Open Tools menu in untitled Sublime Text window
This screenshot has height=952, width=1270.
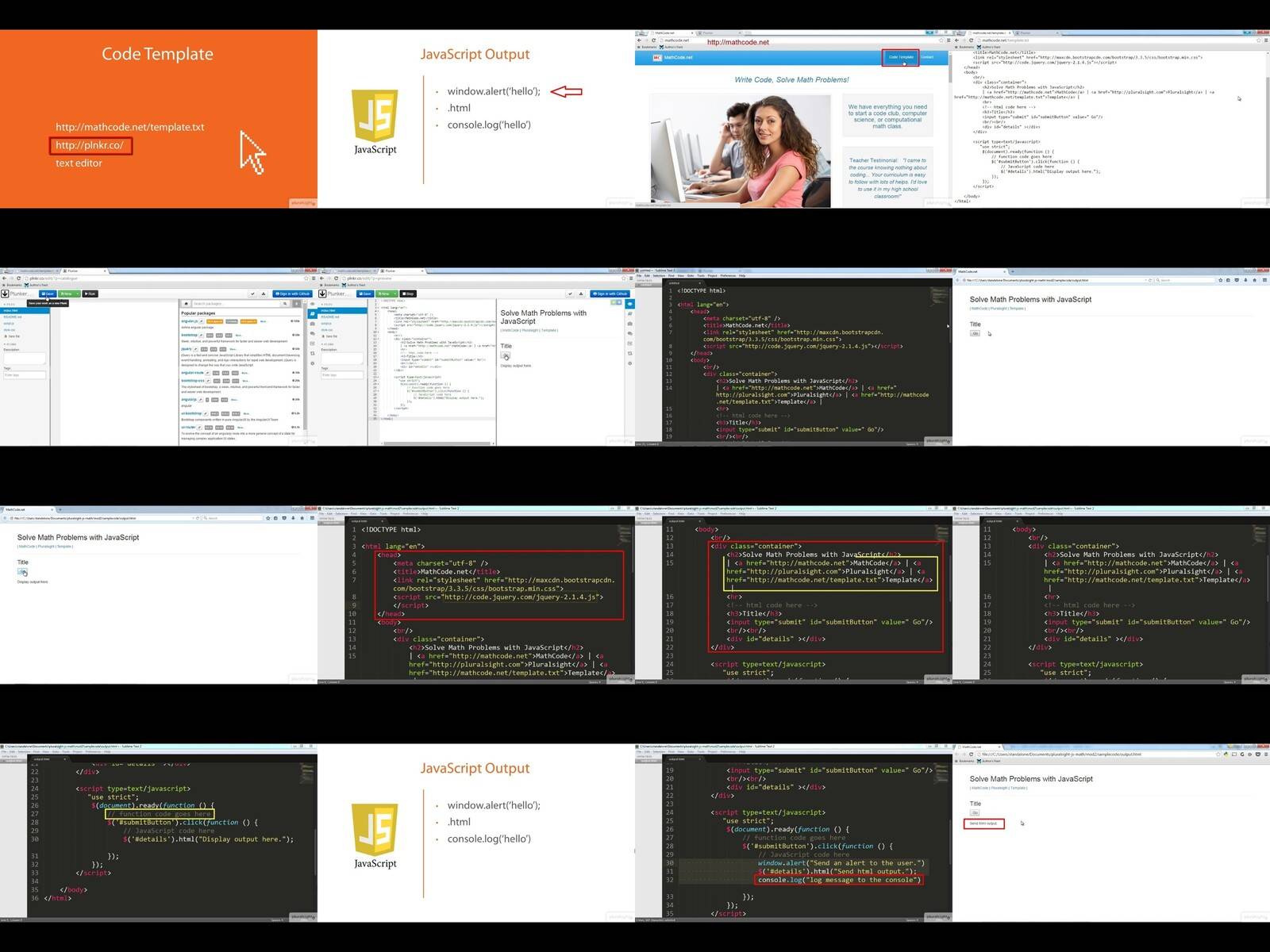coord(701,275)
